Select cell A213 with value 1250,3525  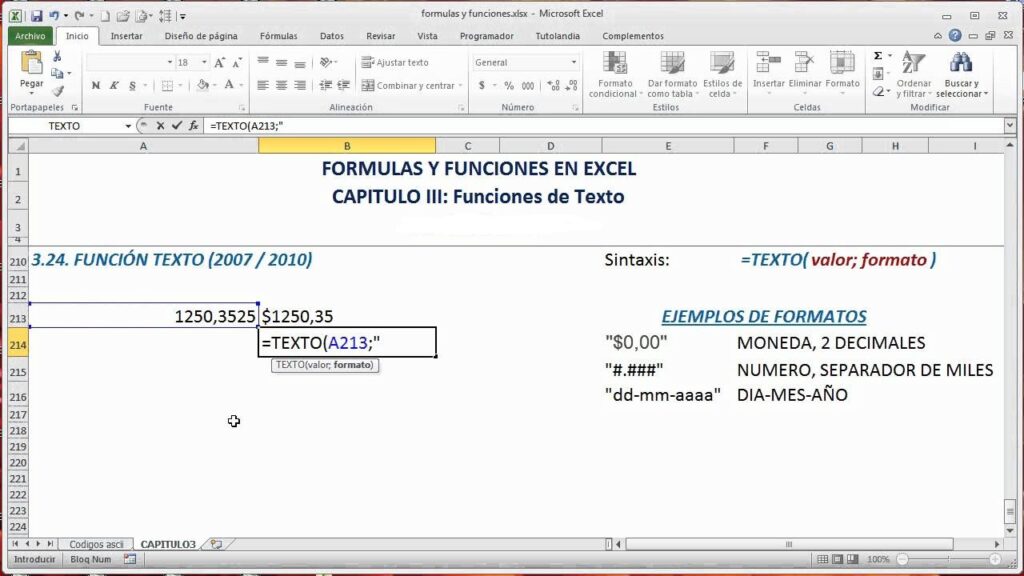(144, 316)
